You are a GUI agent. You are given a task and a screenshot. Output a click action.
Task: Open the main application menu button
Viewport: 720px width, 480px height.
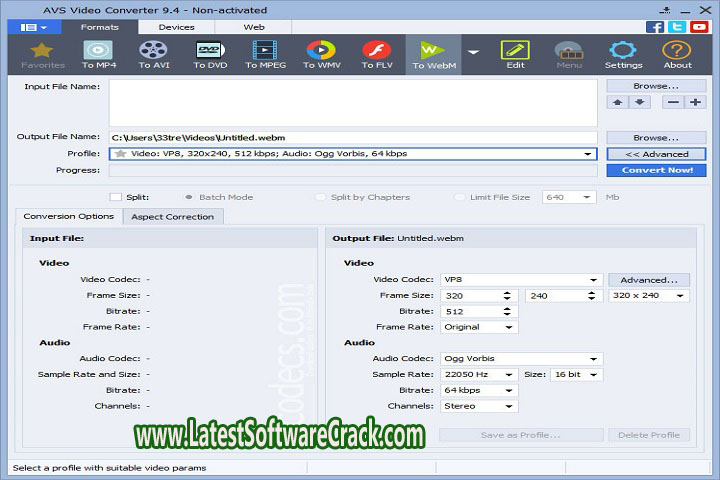click(x=34, y=27)
